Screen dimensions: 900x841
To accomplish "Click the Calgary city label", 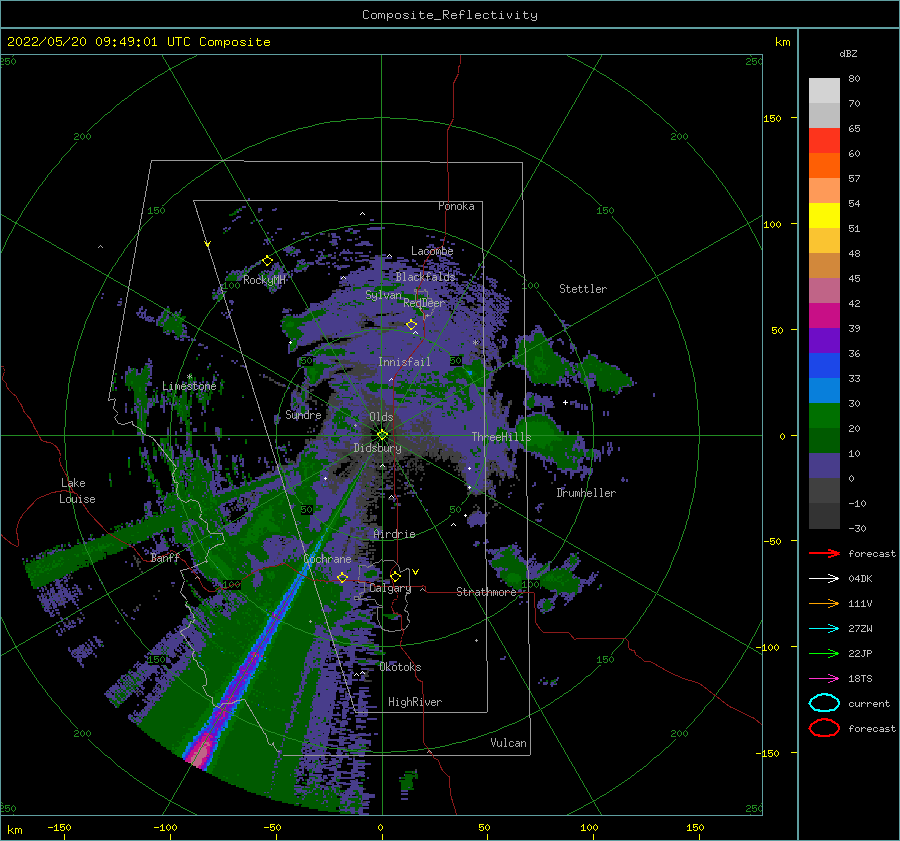I will click(390, 588).
